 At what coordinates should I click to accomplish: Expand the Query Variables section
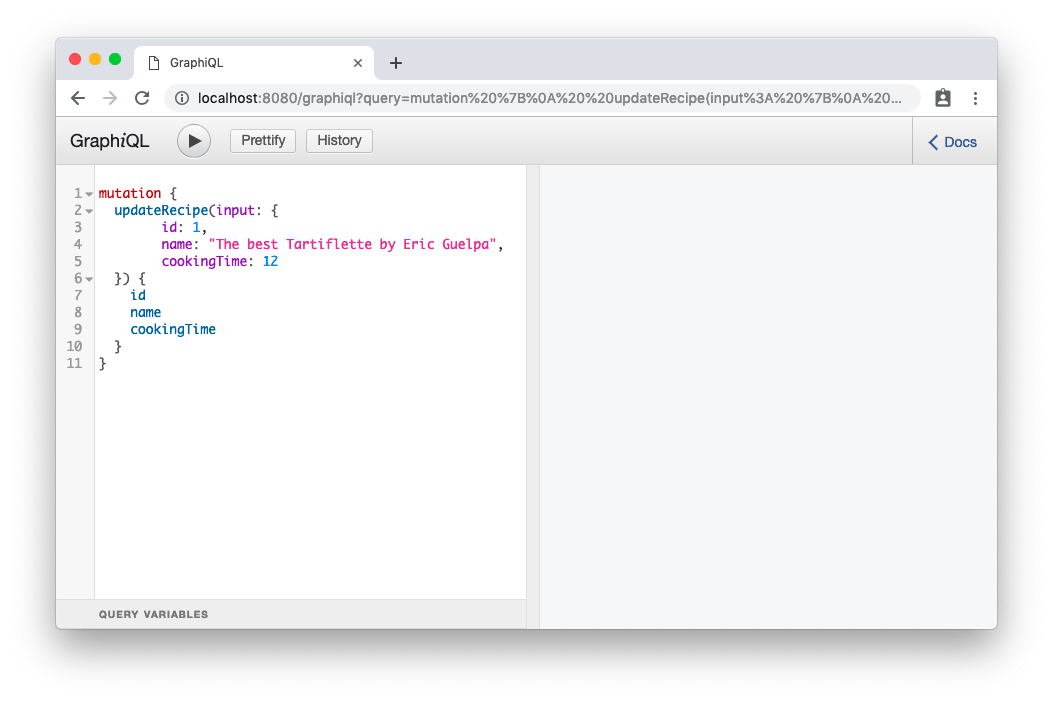153,614
